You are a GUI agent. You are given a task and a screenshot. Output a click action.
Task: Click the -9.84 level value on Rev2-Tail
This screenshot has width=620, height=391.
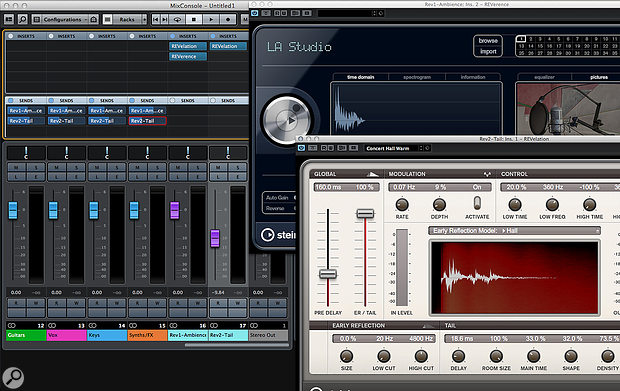(x=218, y=293)
